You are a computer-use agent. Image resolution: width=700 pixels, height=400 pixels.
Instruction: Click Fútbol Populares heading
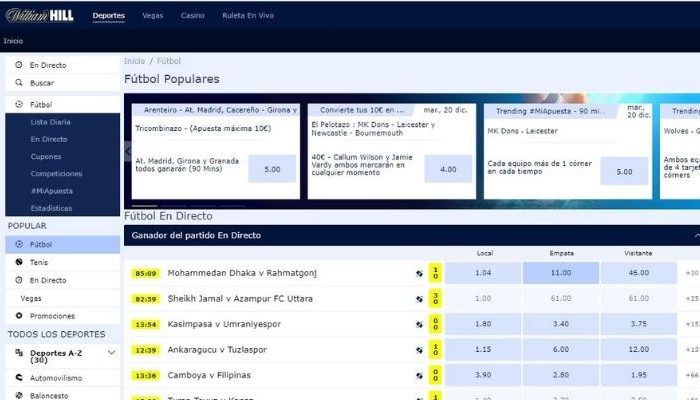(x=172, y=79)
